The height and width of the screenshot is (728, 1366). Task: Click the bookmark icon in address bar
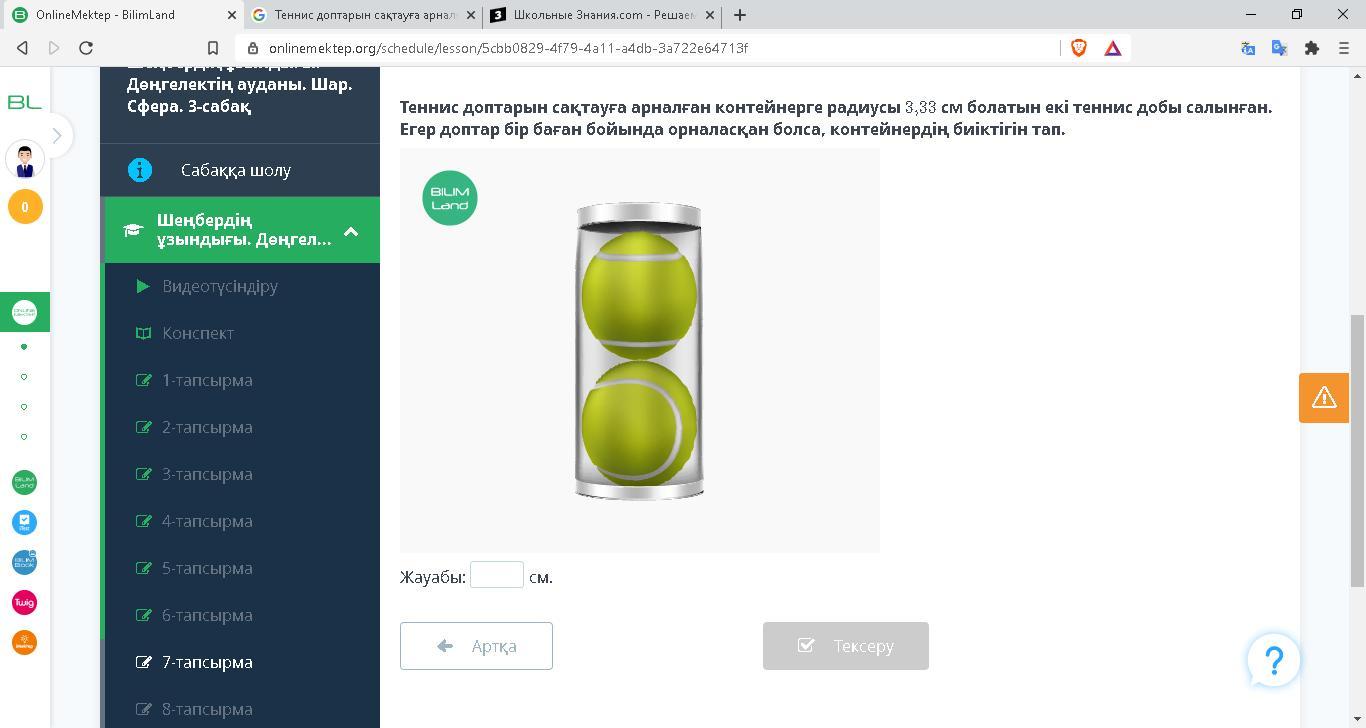pos(212,48)
